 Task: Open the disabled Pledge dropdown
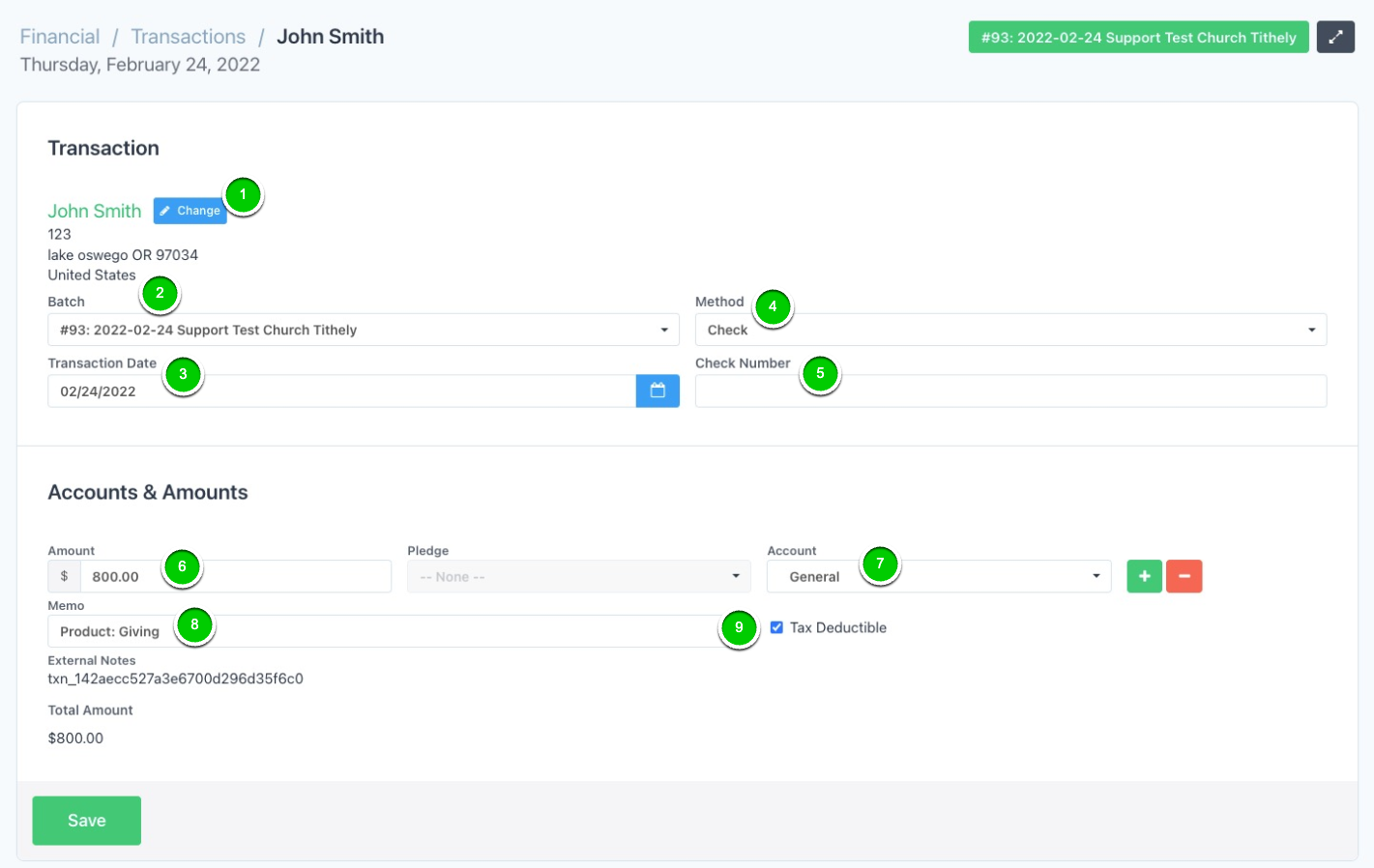578,577
